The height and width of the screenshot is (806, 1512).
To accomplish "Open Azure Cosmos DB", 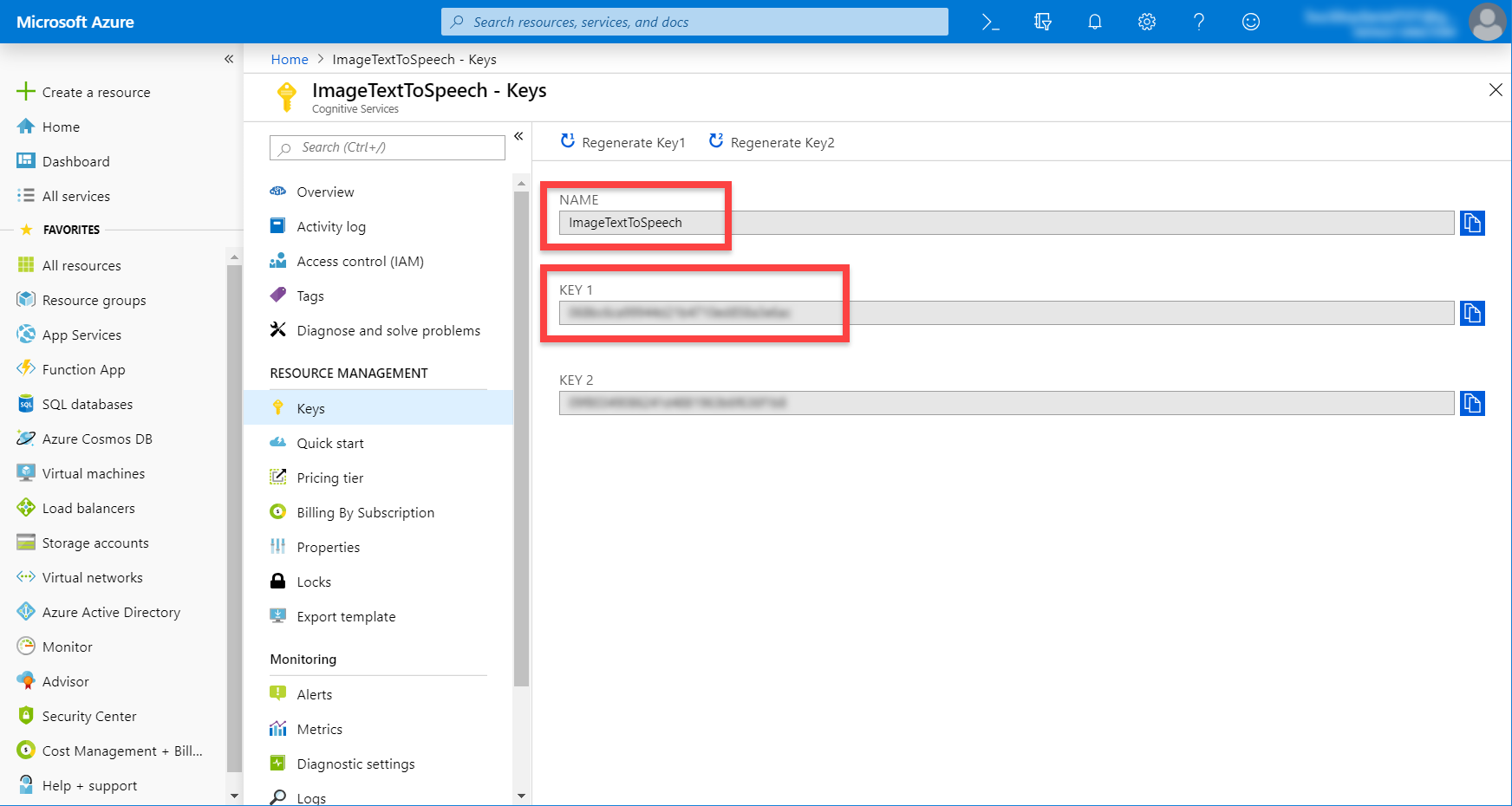I will click(x=85, y=439).
